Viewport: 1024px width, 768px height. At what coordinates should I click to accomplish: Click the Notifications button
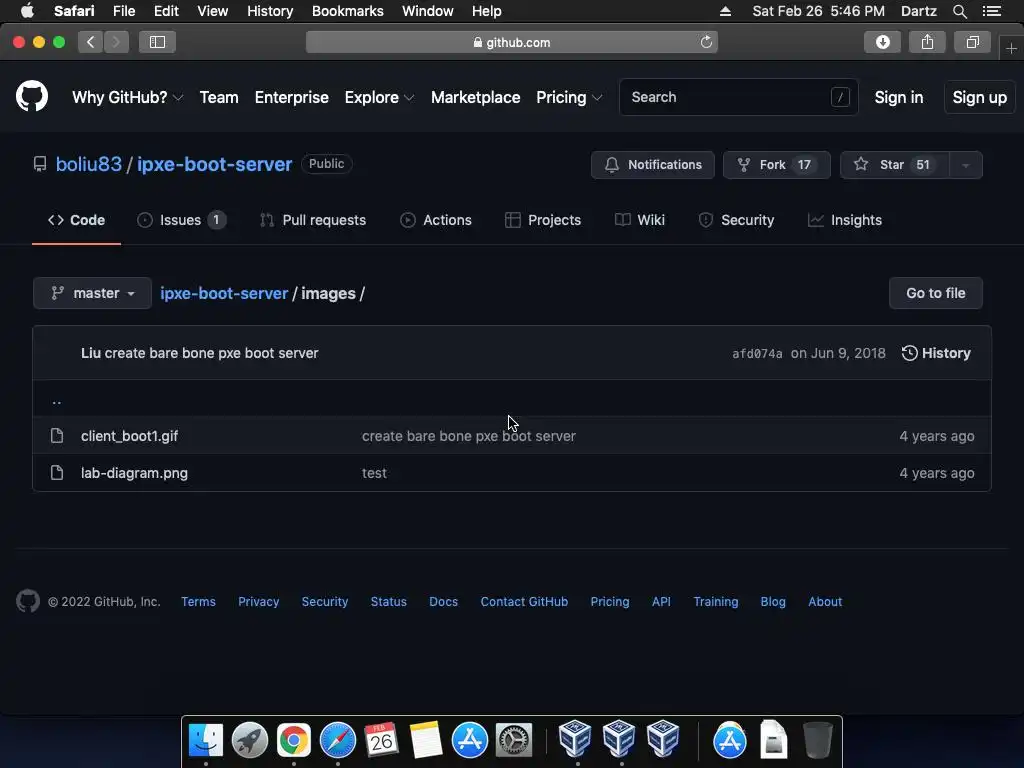click(652, 165)
